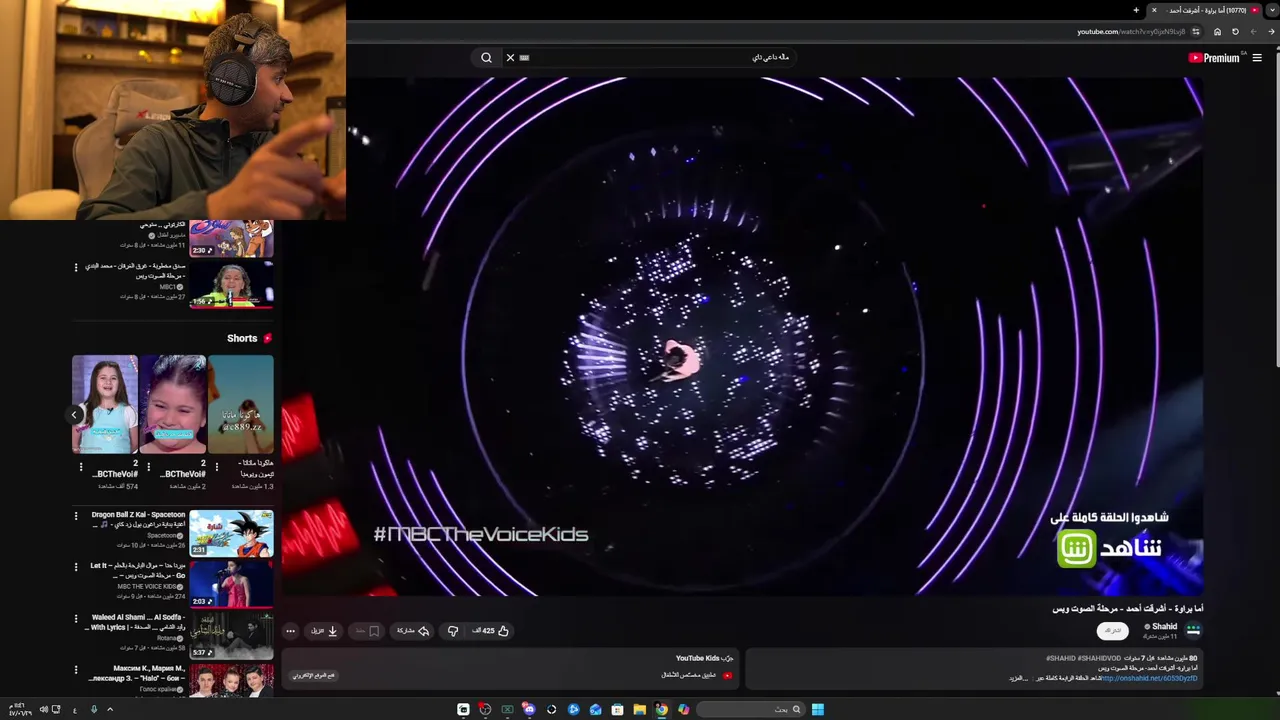Open Chrome from the taskbar
The image size is (1280, 720).
[661, 709]
